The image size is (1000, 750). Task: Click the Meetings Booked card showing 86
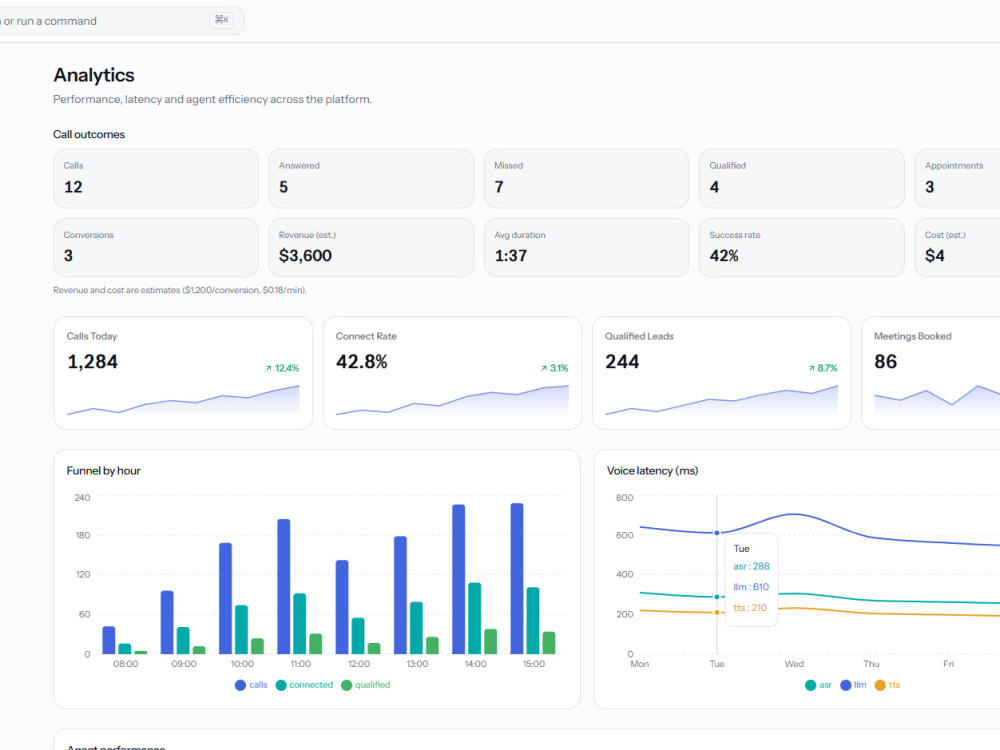931,373
